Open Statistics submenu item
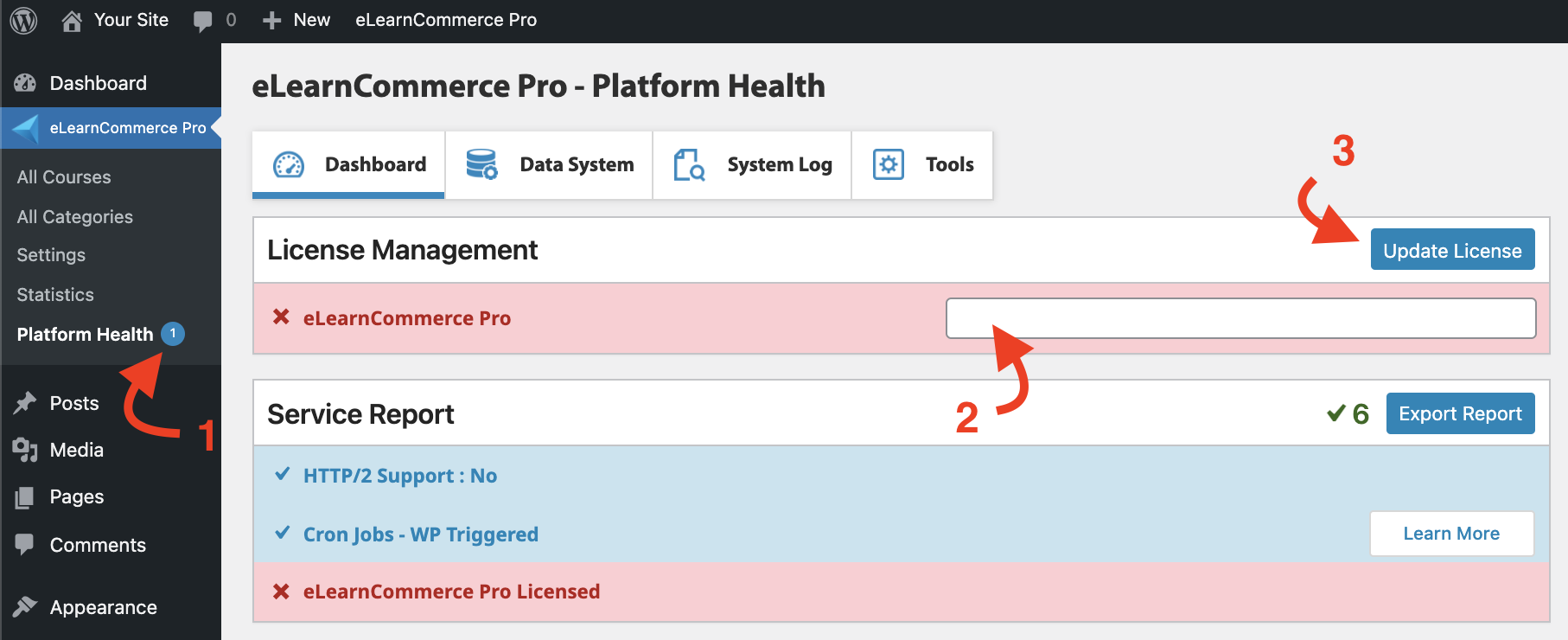 (55, 295)
